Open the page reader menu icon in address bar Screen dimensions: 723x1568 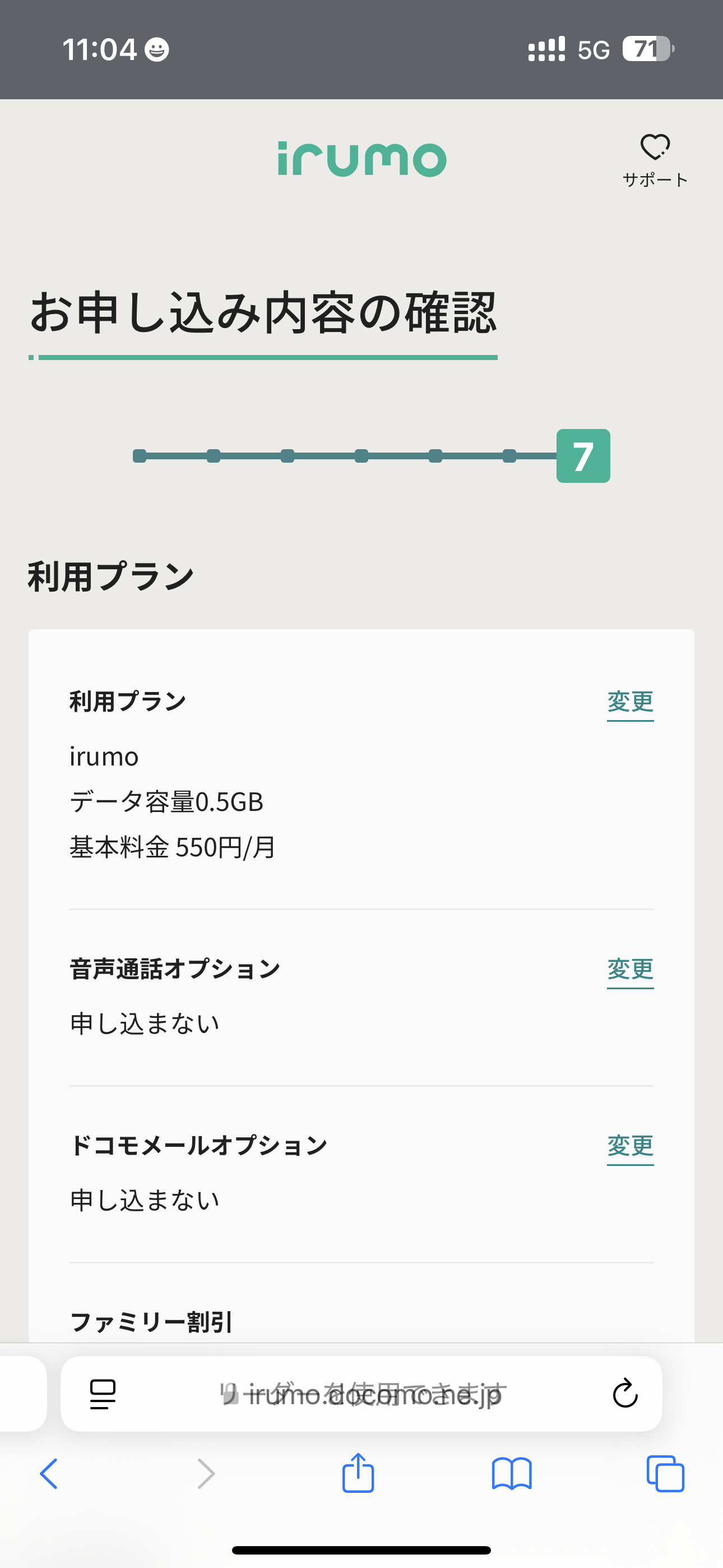point(102,1394)
